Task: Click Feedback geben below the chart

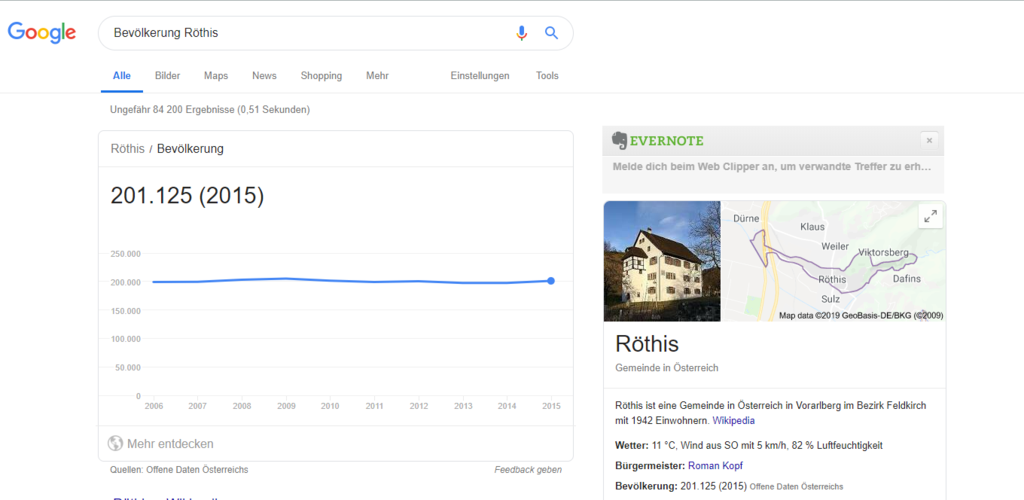Action: [x=528, y=470]
